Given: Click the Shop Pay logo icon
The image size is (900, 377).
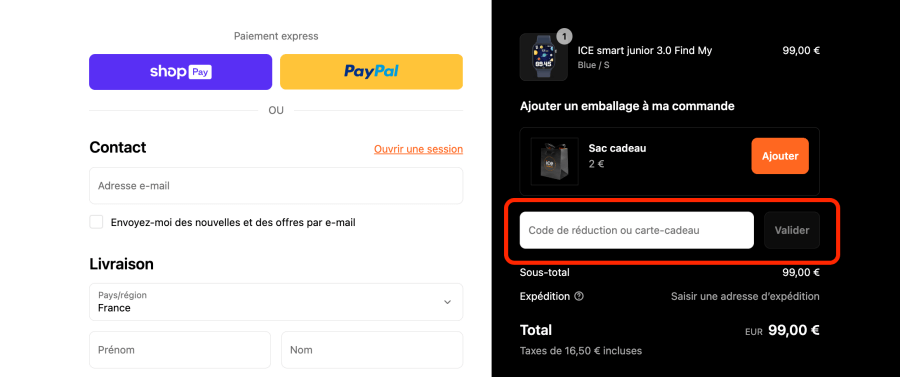Looking at the screenshot, I should click(x=181, y=72).
